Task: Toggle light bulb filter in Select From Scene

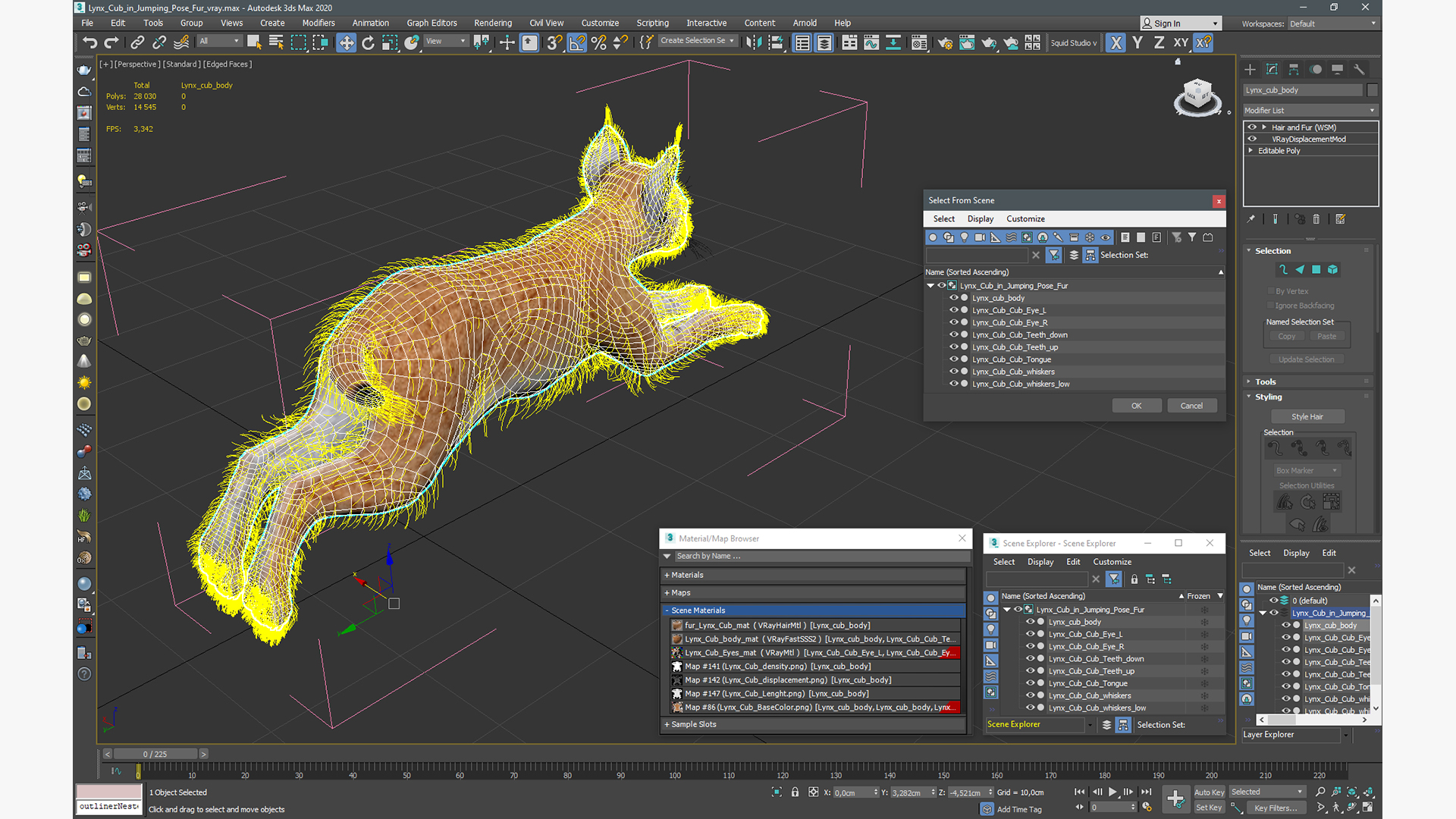Action: [x=964, y=237]
